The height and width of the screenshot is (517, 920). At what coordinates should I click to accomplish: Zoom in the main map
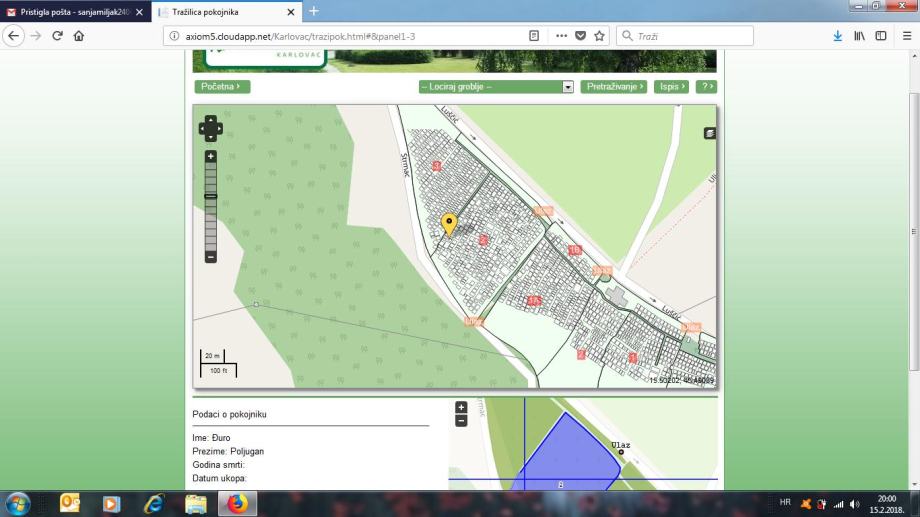click(x=211, y=156)
